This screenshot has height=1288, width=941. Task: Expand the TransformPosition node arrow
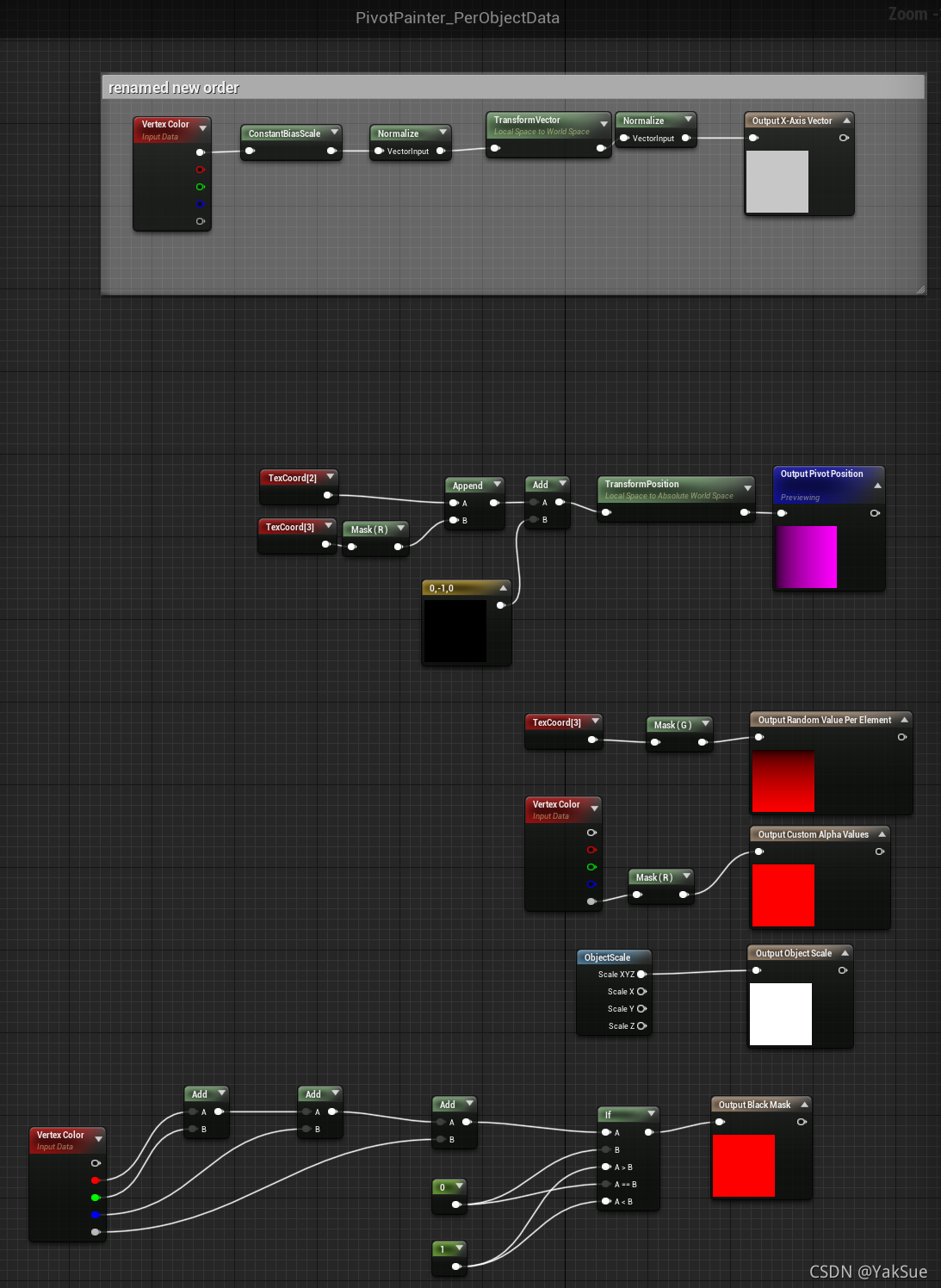pyautogui.click(x=747, y=488)
